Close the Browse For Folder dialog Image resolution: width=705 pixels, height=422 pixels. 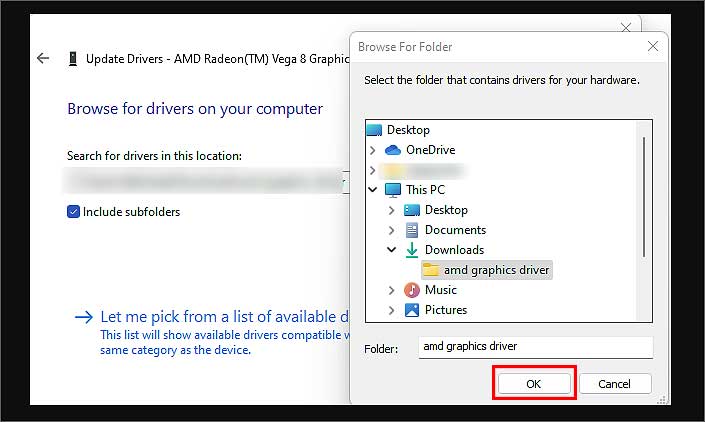(x=653, y=46)
